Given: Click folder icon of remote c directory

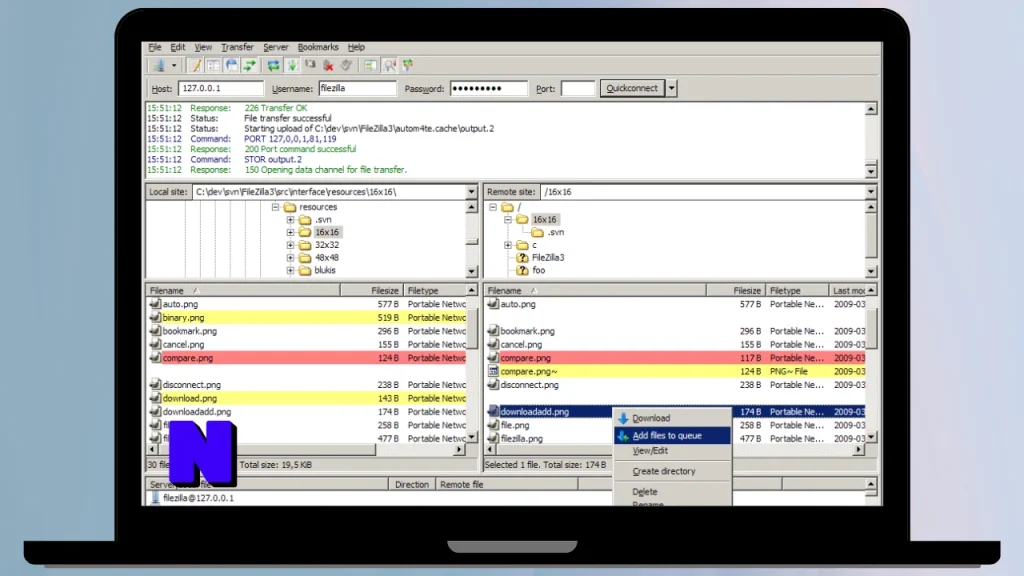Looking at the screenshot, I should (x=522, y=245).
